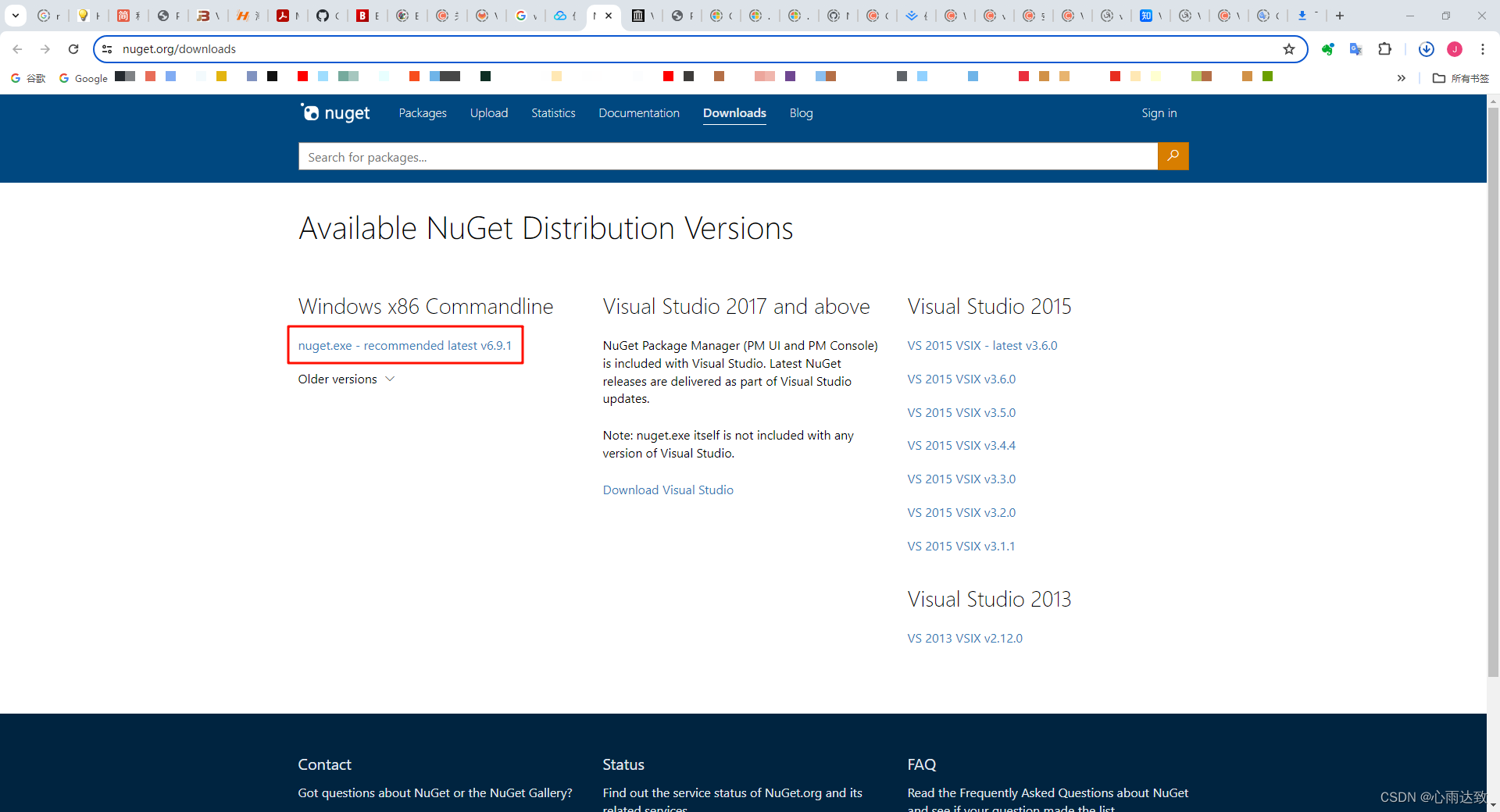The height and width of the screenshot is (812, 1500).
Task: Open the Google Translate extension icon
Action: coord(1356,49)
